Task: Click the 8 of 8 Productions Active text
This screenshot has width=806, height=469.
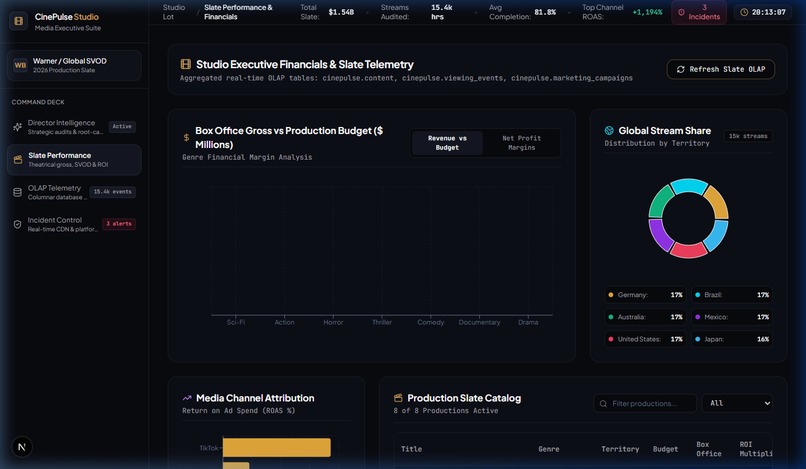Action: 446,411
